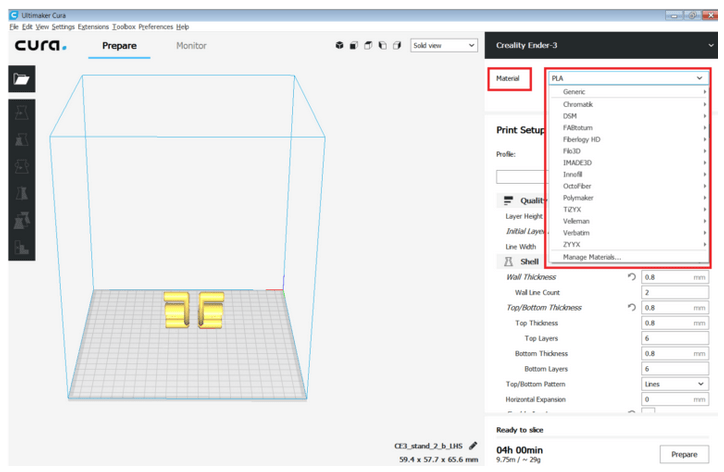Expand OctoFiber materials submenu

629,186
